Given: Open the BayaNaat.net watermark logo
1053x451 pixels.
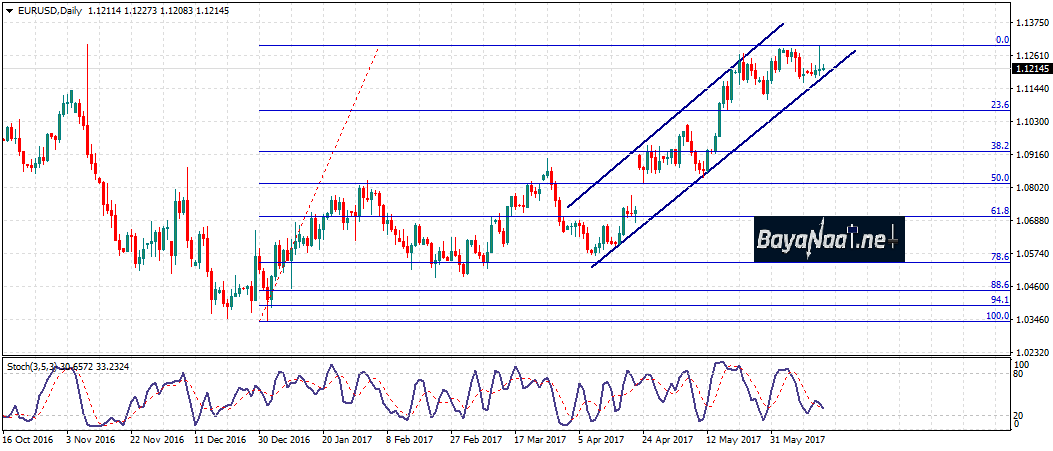Looking at the screenshot, I should pyautogui.click(x=829, y=240).
